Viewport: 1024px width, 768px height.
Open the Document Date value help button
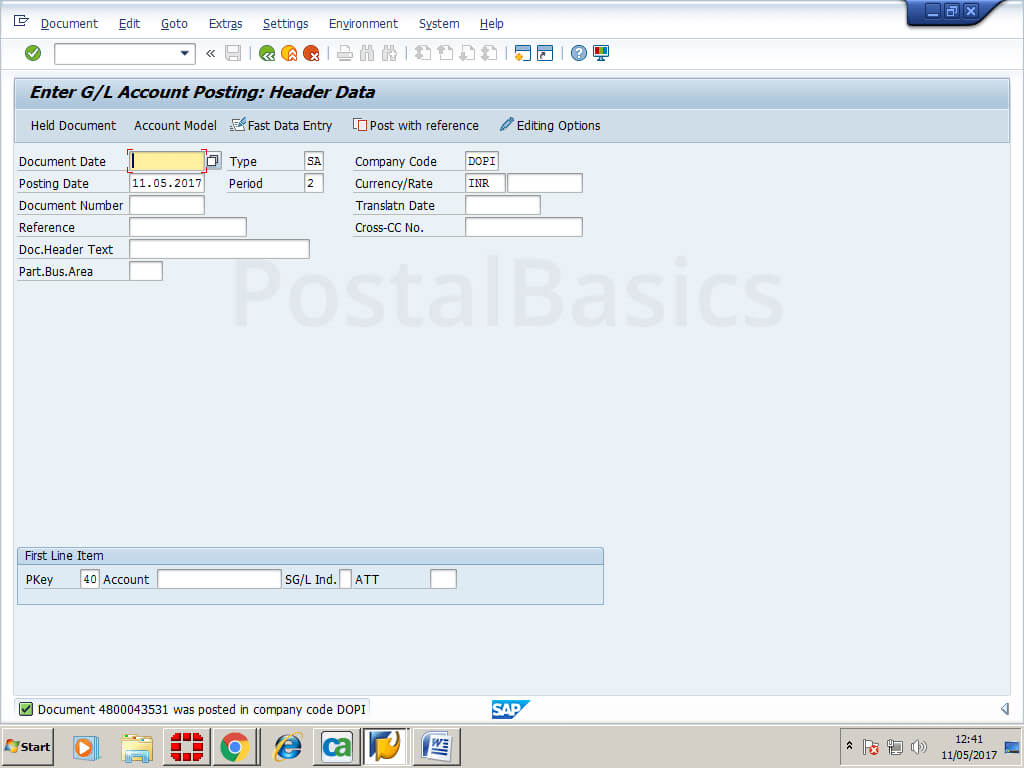[213, 161]
